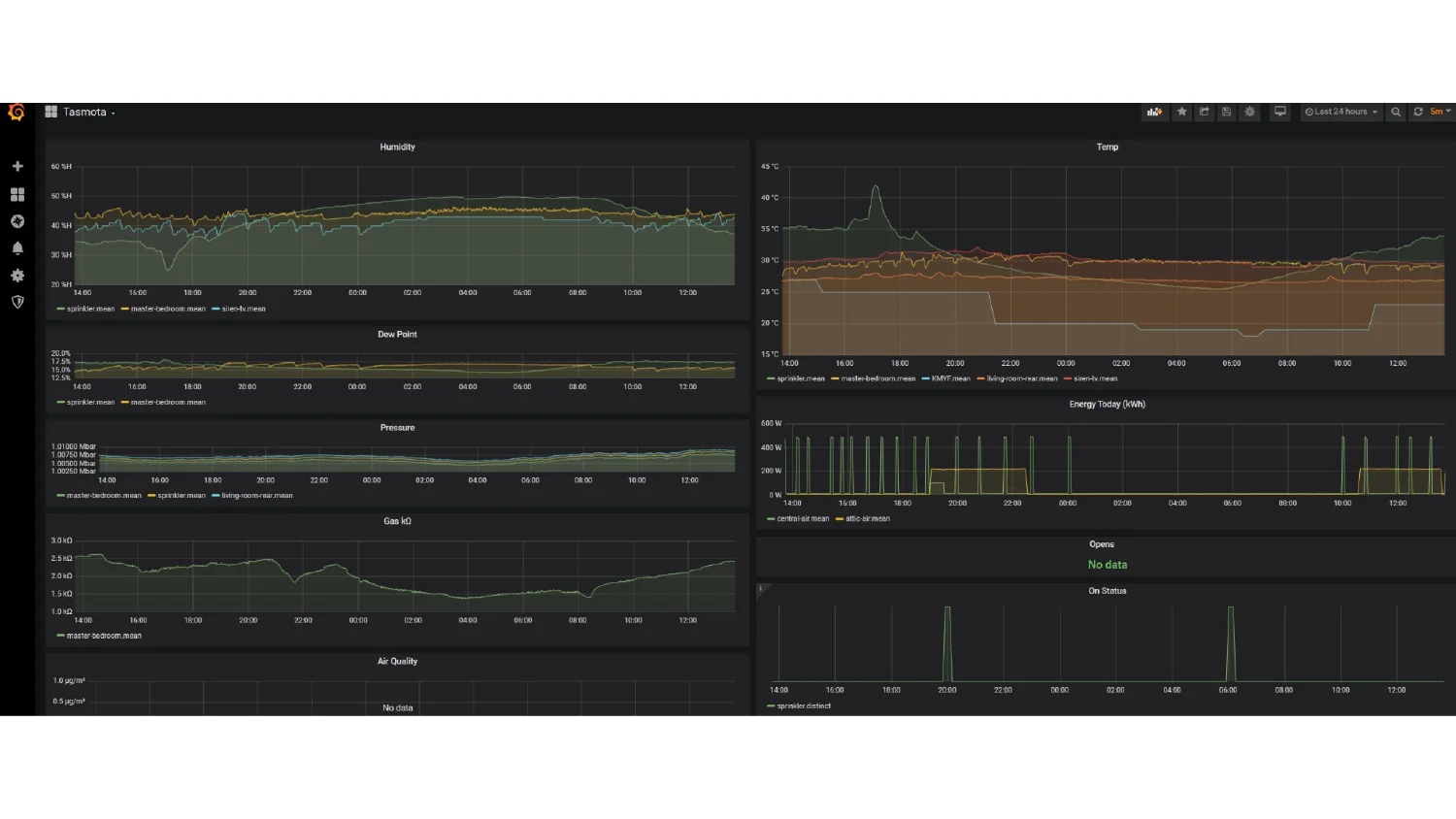Star this dashboard as favorite
Viewport: 1456px width, 819px height.
coord(1181,112)
